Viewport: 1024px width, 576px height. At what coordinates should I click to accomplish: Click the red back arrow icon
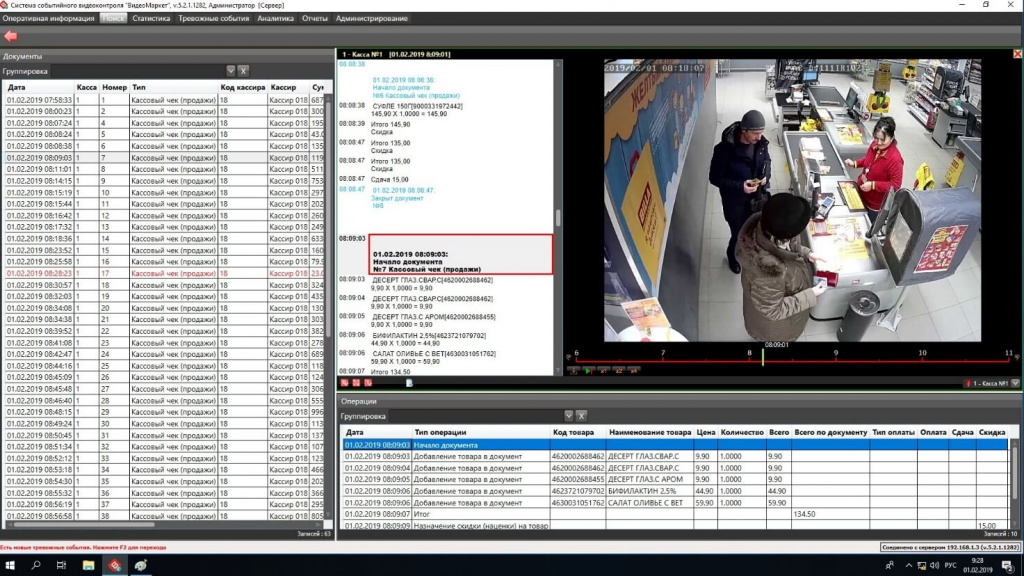[11, 36]
